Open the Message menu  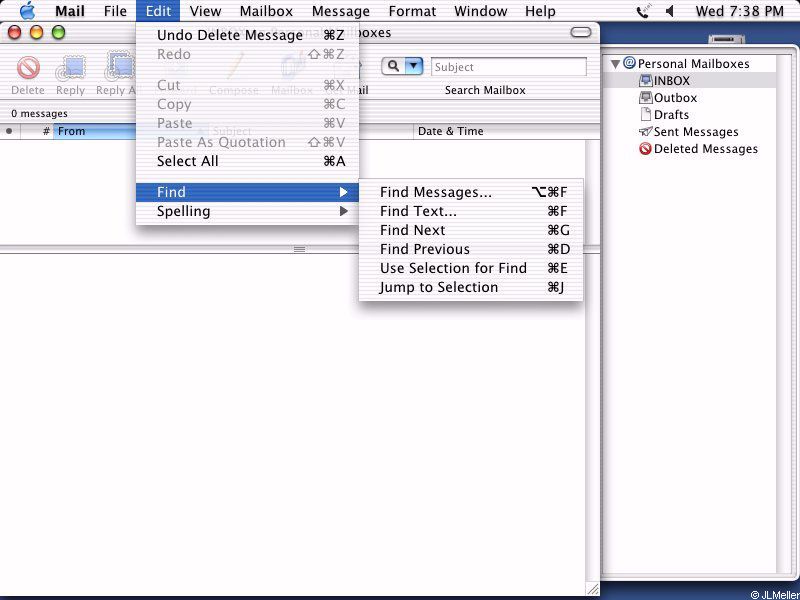point(341,11)
